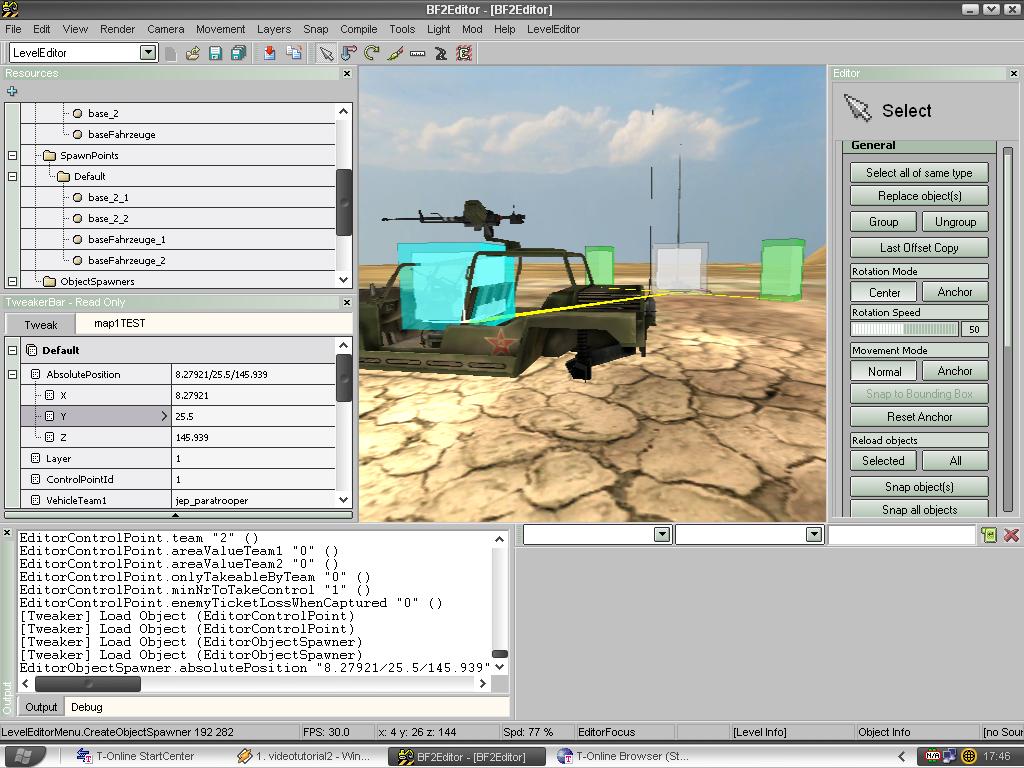
Task: Open the second empty console dropdown
Action: click(814, 535)
